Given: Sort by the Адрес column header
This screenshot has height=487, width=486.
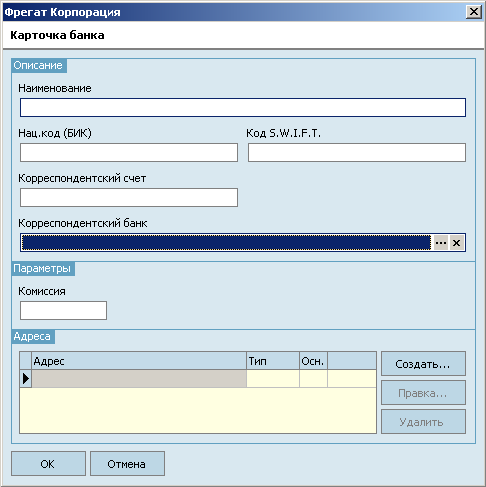Looking at the screenshot, I should click(139, 361).
